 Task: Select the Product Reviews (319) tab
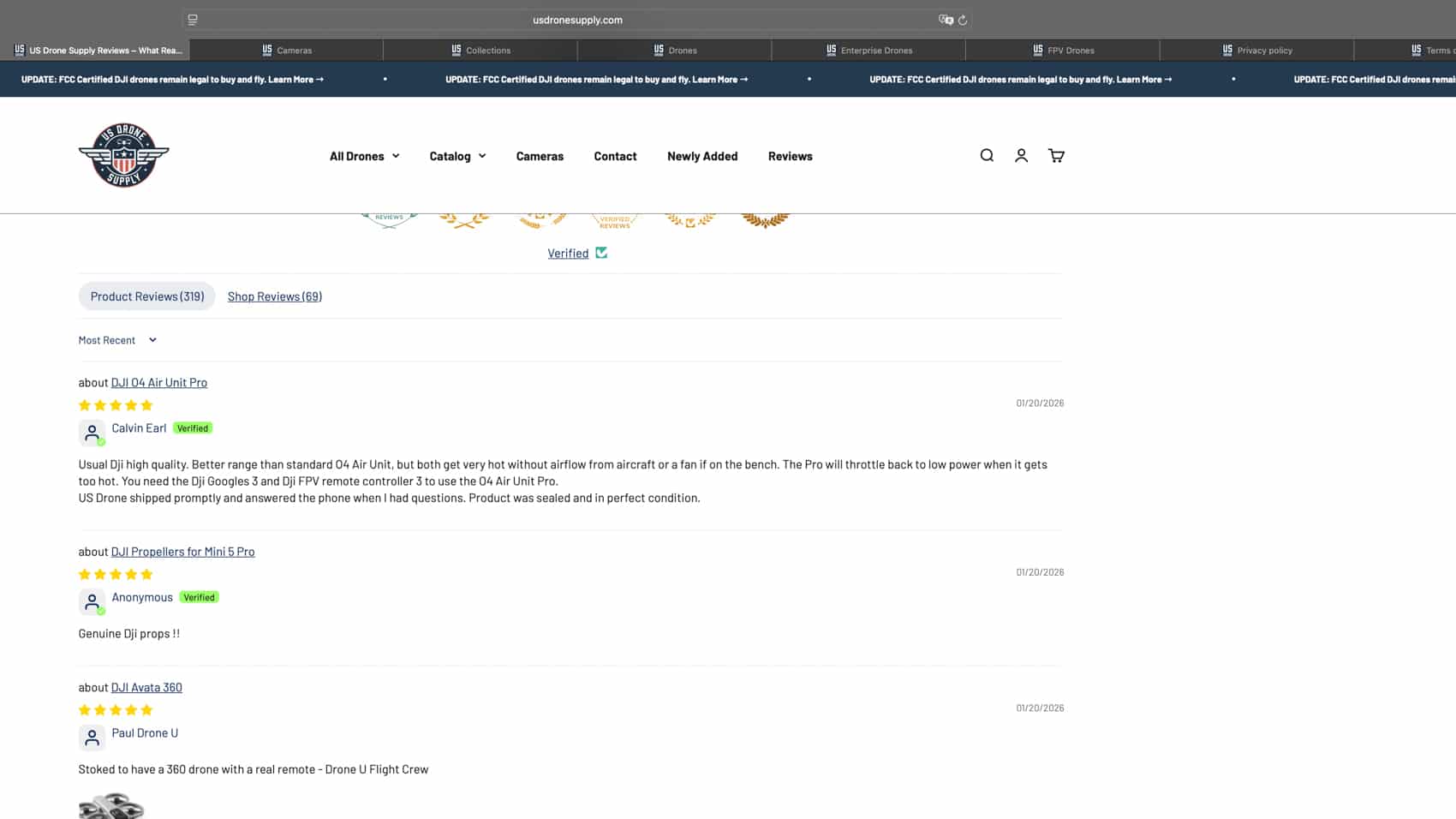[147, 296]
